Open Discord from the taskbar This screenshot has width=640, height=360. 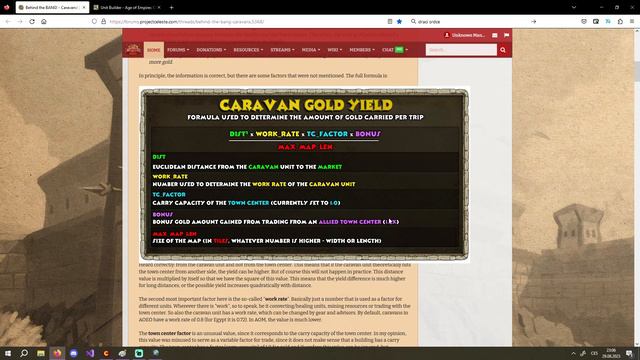(73, 353)
